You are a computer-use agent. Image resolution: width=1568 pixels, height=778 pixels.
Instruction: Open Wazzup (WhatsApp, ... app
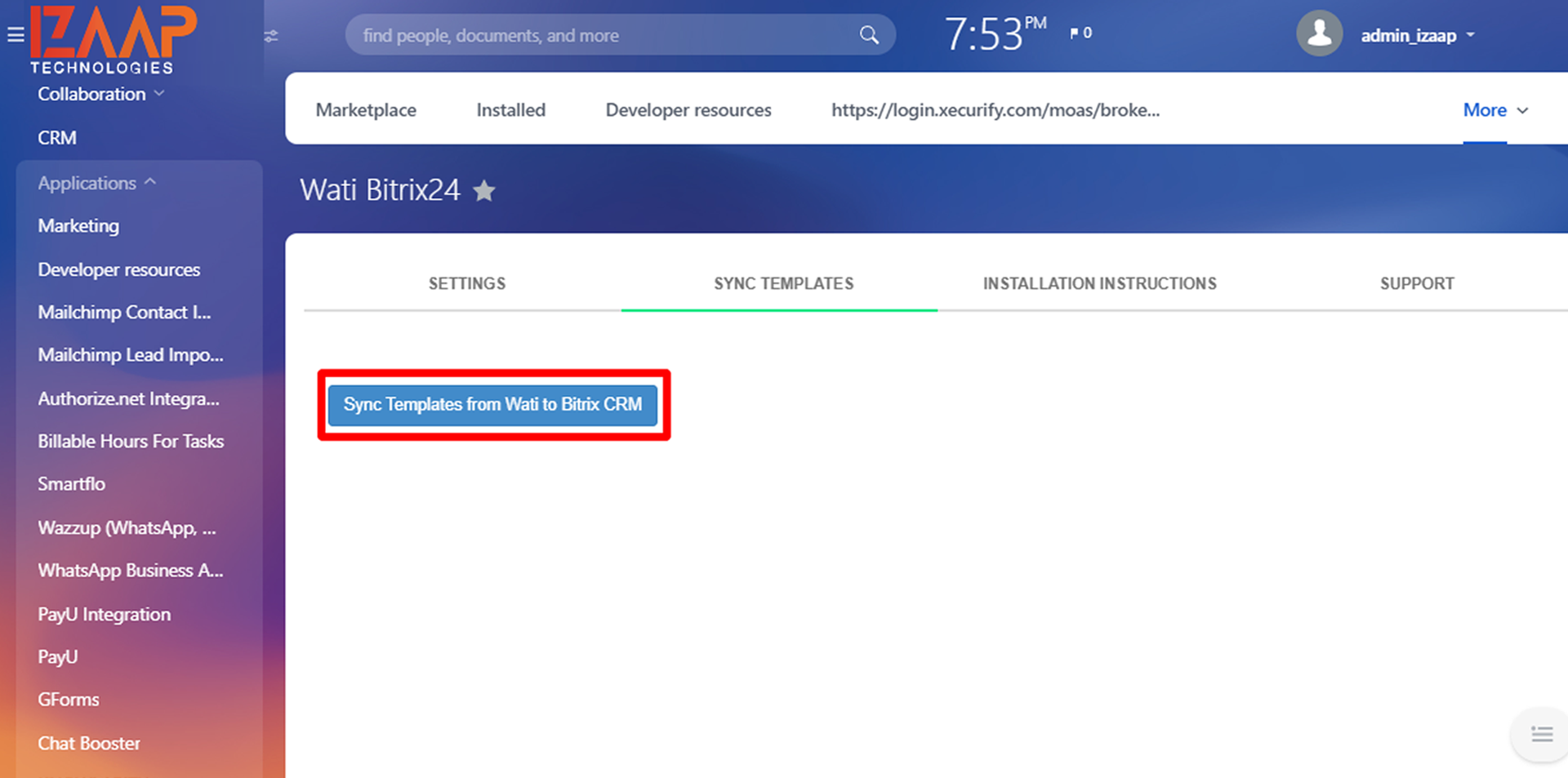click(127, 528)
